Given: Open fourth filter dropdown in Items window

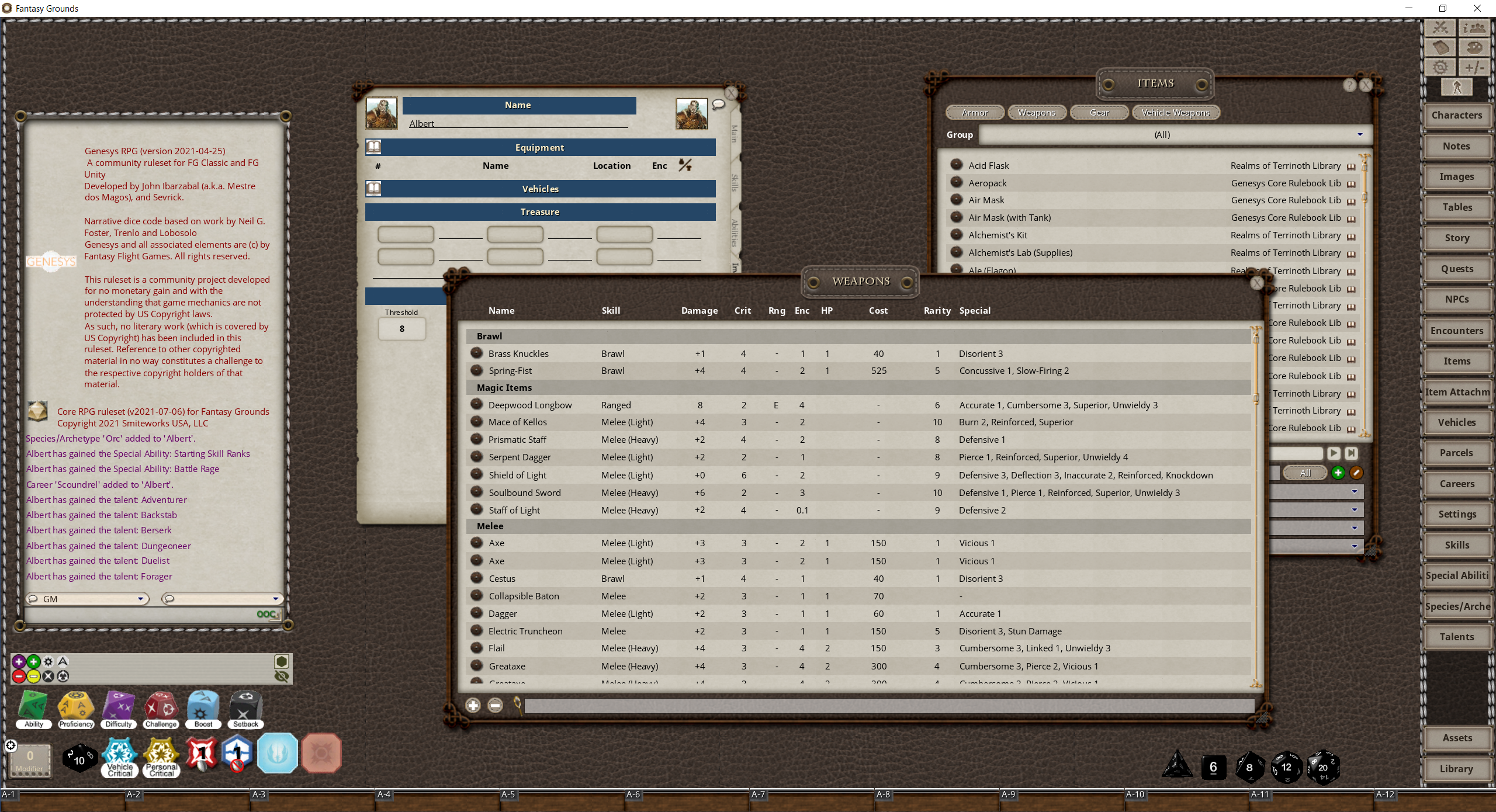Looking at the screenshot, I should [1316, 546].
